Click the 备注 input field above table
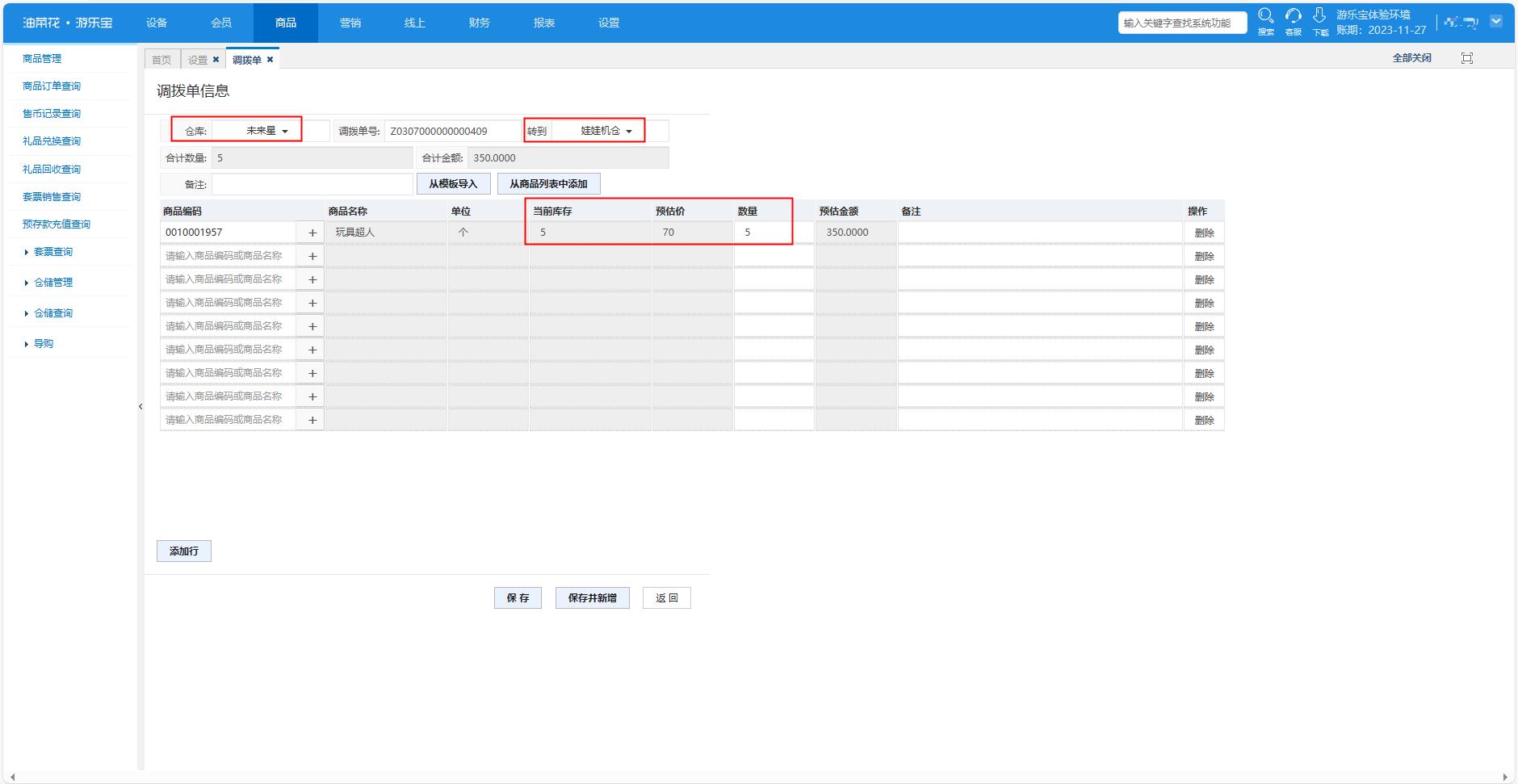The width and height of the screenshot is (1518, 784). click(312, 184)
